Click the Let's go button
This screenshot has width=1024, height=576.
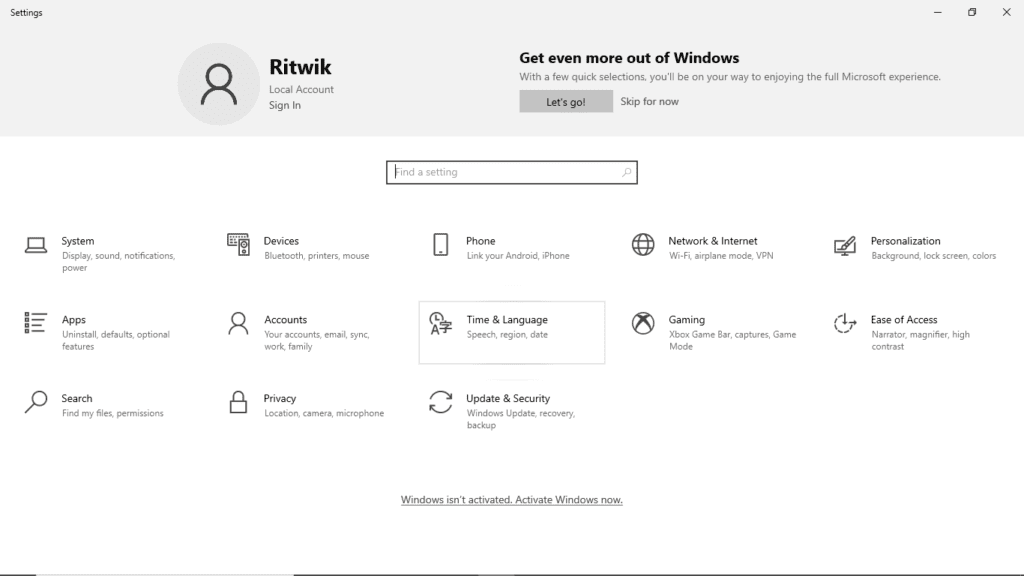(566, 101)
